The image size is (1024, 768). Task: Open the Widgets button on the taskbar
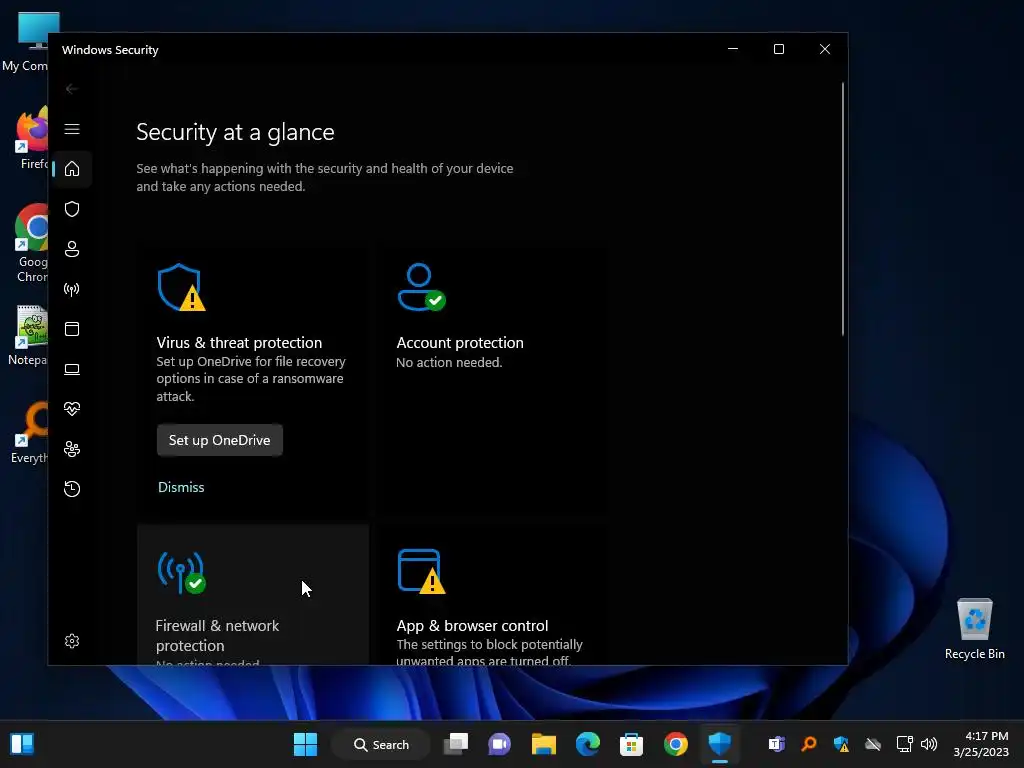click(x=22, y=744)
